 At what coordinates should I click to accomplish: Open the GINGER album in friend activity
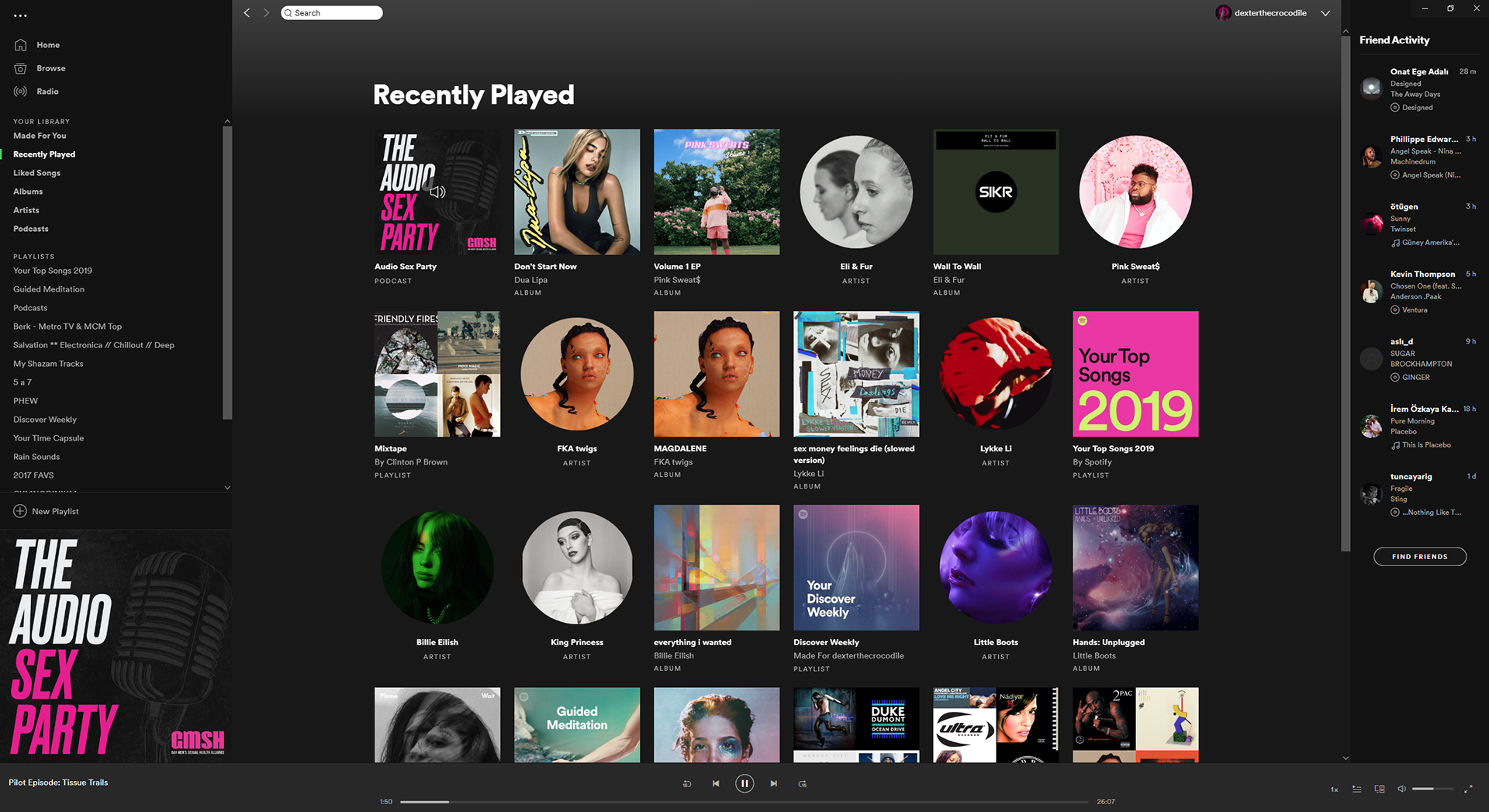[1416, 378]
